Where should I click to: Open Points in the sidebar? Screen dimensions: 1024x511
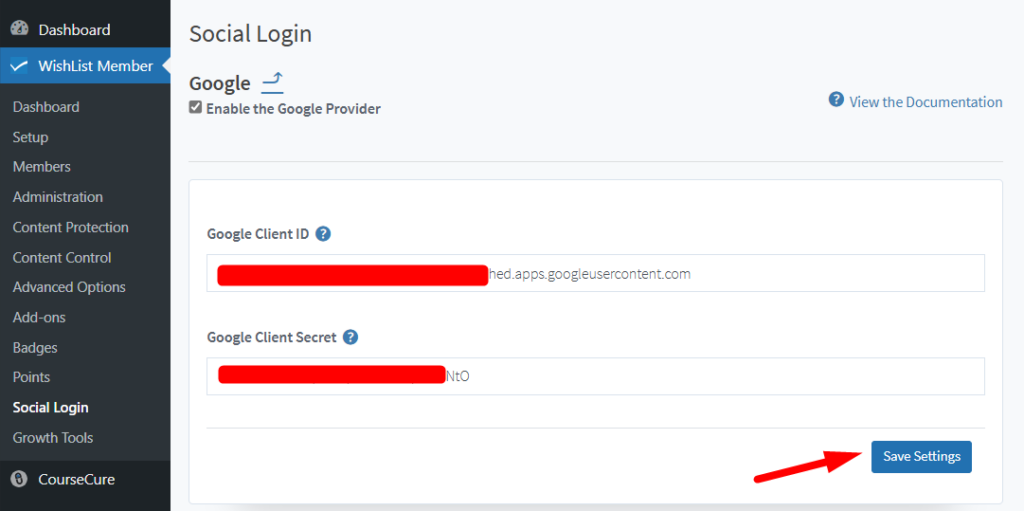pyautogui.click(x=31, y=377)
